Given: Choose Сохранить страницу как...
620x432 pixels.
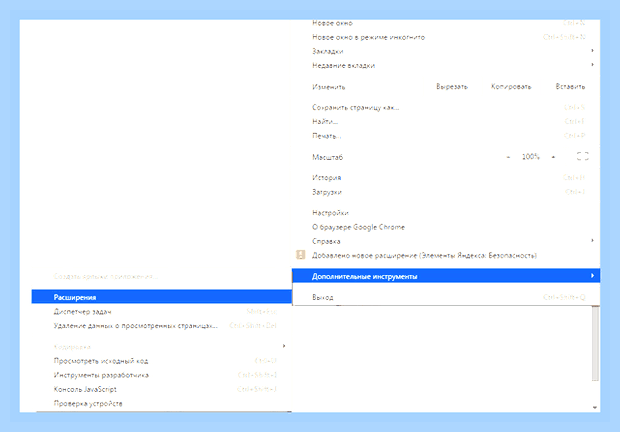Looking at the screenshot, I should pos(446,108).
